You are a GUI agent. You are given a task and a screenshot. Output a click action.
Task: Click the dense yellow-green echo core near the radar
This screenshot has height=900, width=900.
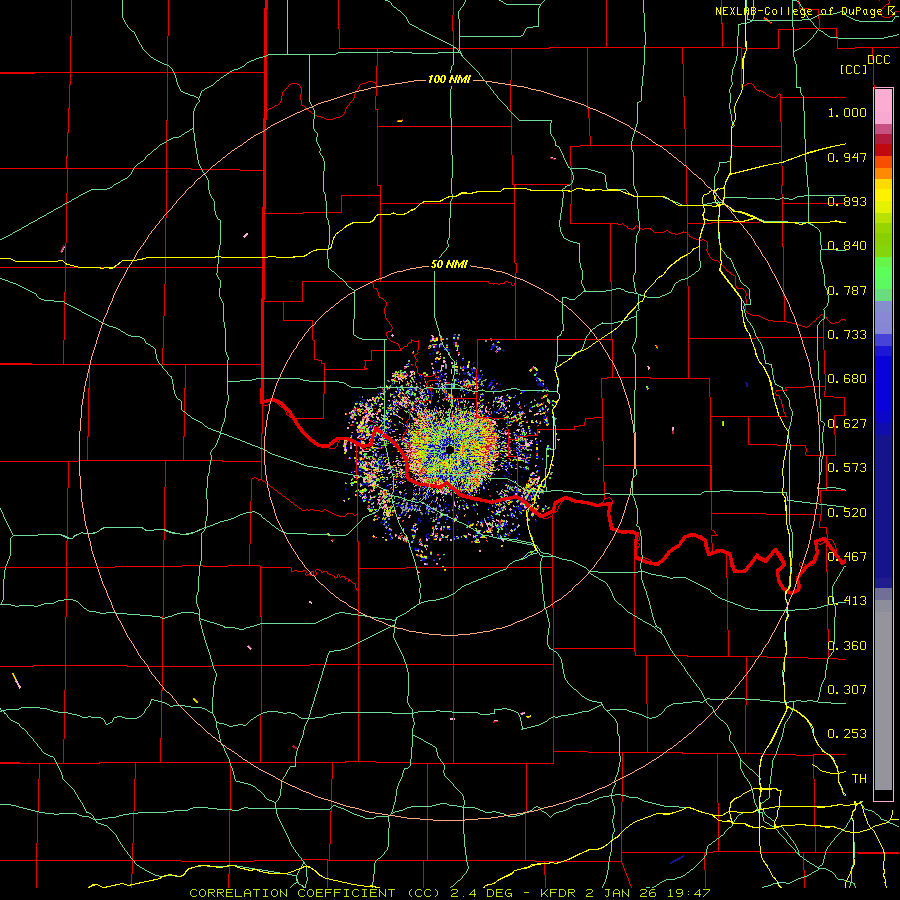[x=452, y=451]
